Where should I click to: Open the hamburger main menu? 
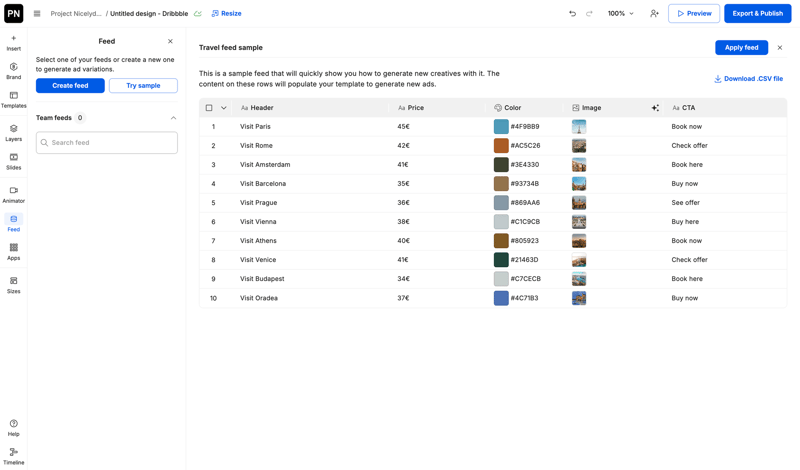point(37,14)
